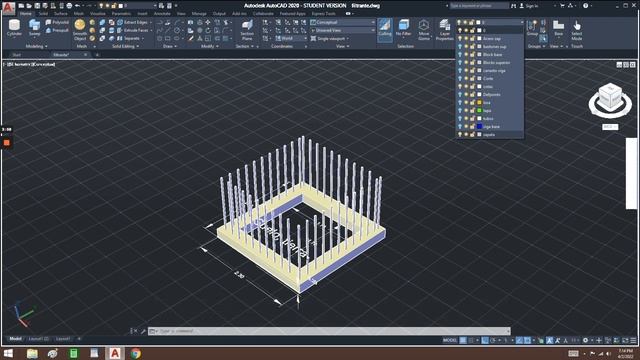The width and height of the screenshot is (640, 360).
Task: Click the Group tool
Action: pos(532,28)
